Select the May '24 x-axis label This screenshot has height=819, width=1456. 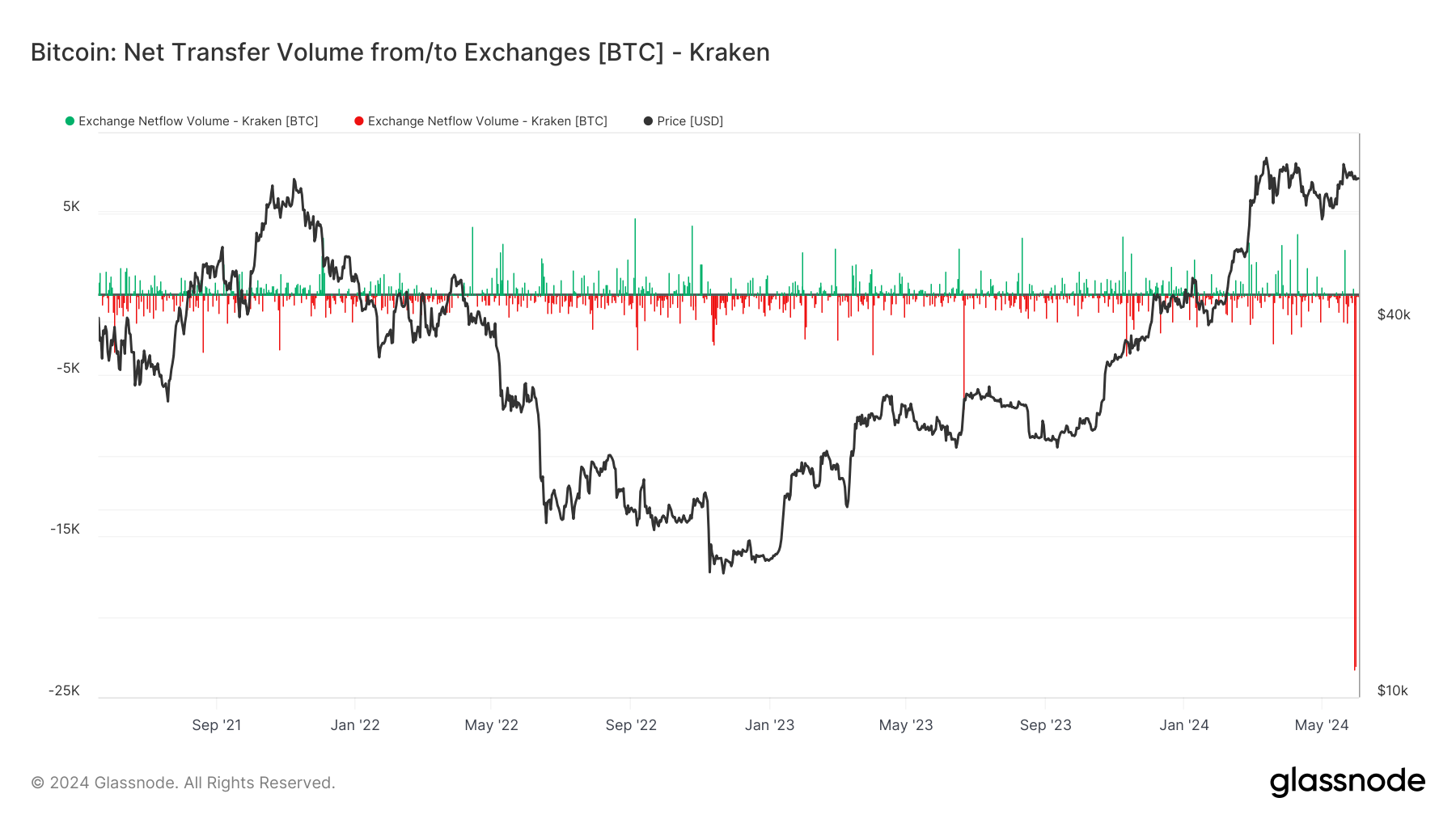tap(1322, 725)
